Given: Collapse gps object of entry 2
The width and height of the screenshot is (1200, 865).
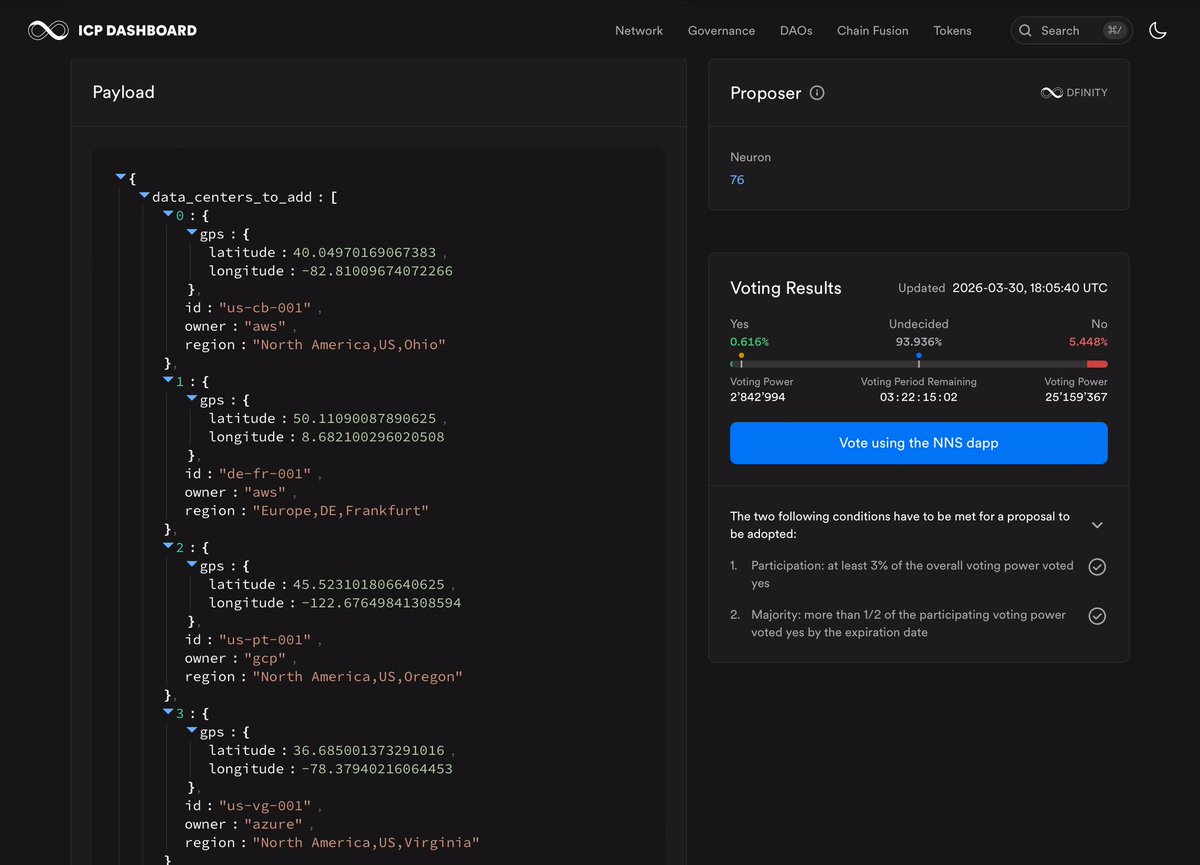Looking at the screenshot, I should [192, 565].
